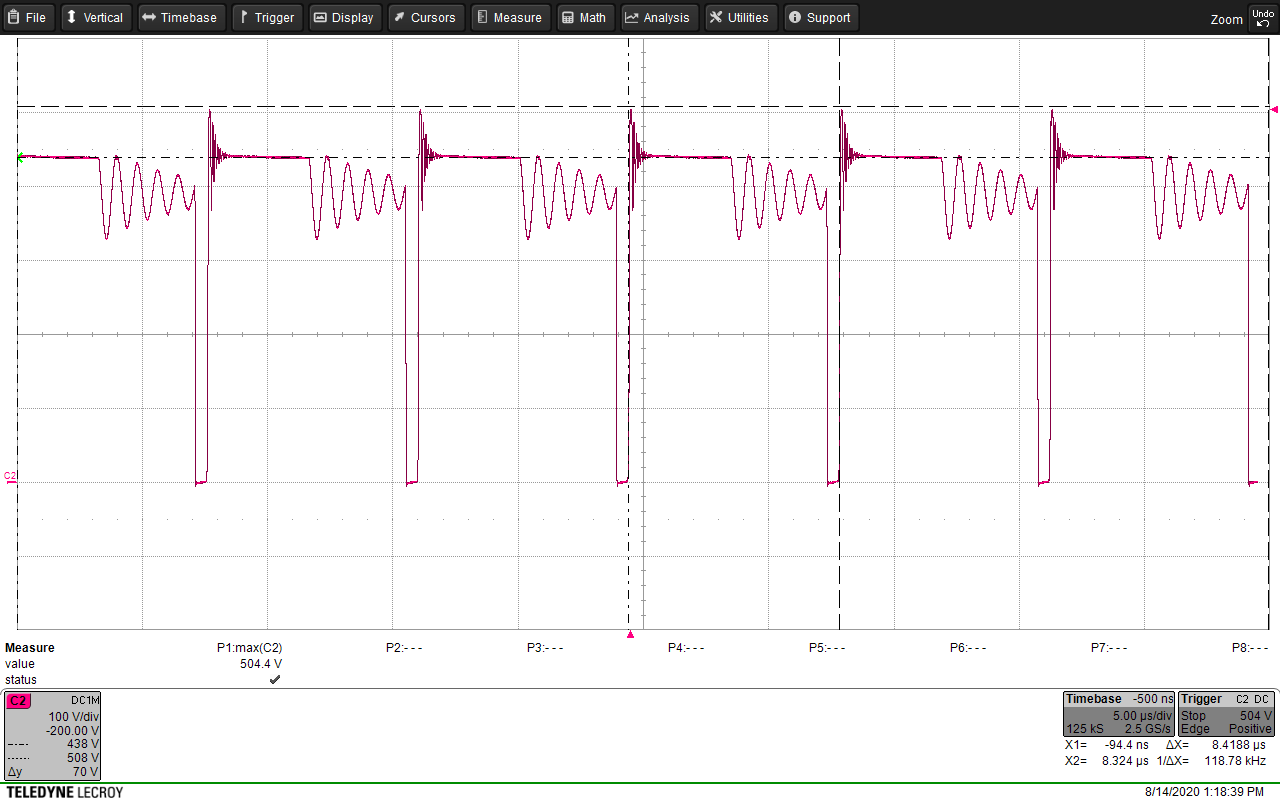Select the empty P3 measurement slot
This screenshot has height=800, width=1280.
point(545,648)
